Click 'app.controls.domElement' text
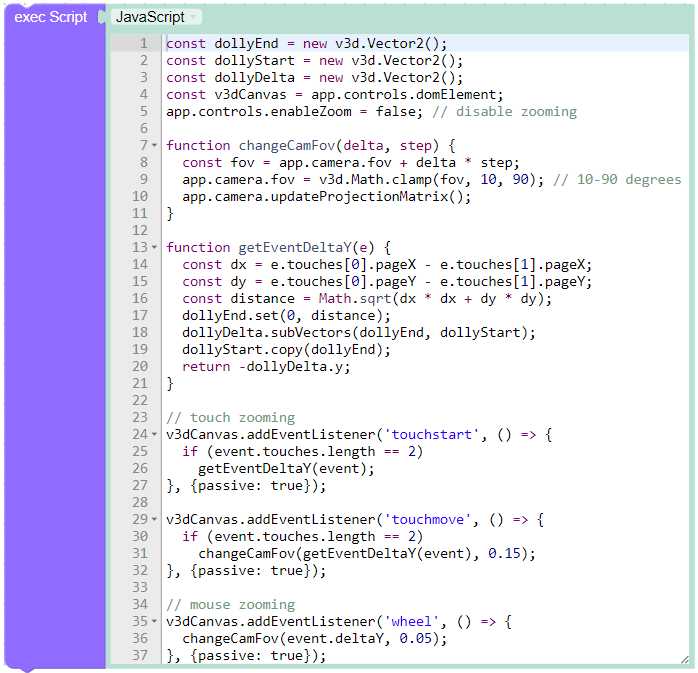This screenshot has width=698, height=673. [x=403, y=94]
